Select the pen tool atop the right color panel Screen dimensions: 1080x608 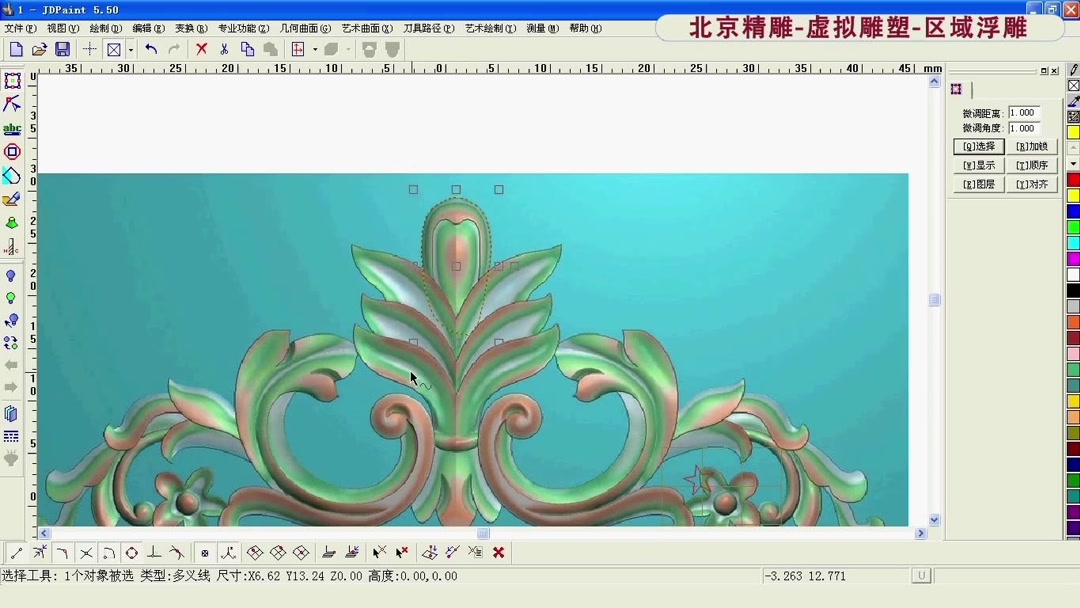click(x=1074, y=70)
